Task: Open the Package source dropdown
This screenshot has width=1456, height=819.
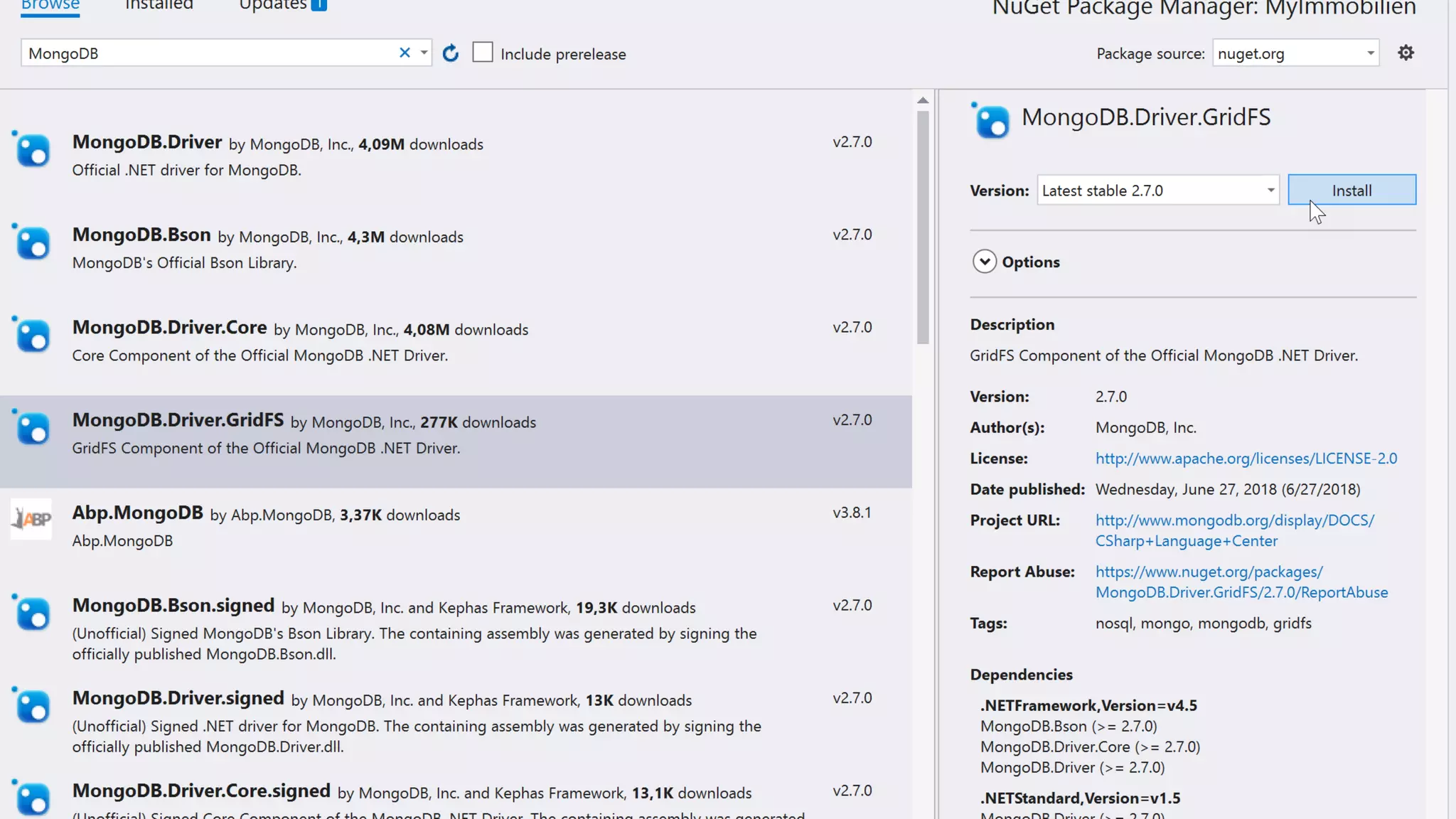Action: (x=1370, y=53)
